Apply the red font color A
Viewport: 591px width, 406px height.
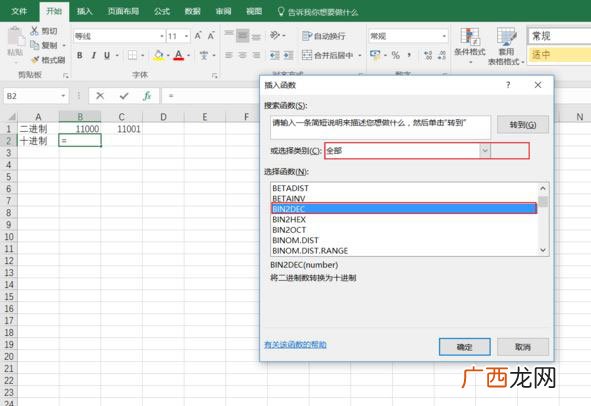(x=179, y=55)
